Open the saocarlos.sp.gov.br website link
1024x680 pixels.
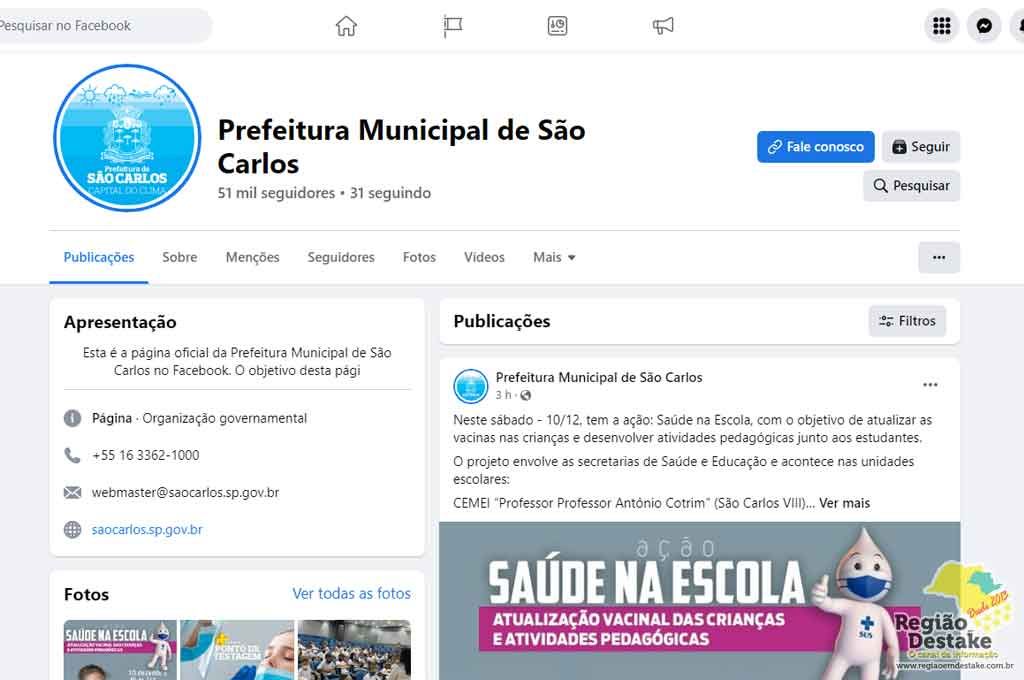pyautogui.click(x=147, y=530)
